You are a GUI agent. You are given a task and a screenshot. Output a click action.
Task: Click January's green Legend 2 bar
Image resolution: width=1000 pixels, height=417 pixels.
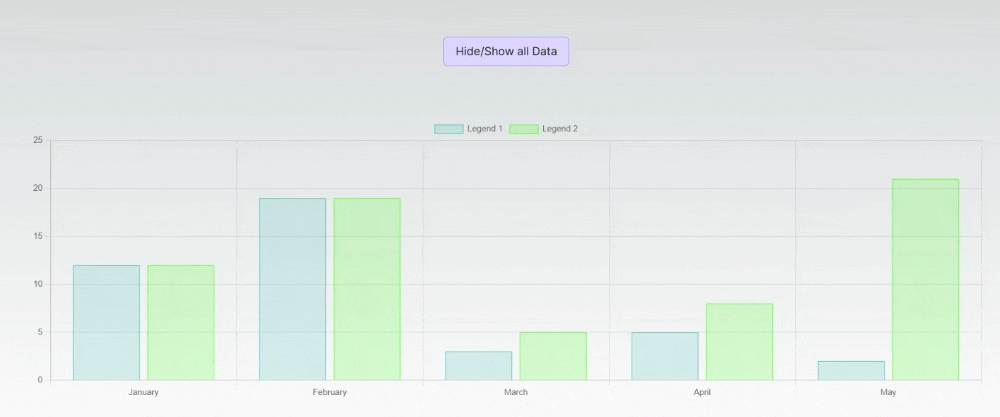181,323
